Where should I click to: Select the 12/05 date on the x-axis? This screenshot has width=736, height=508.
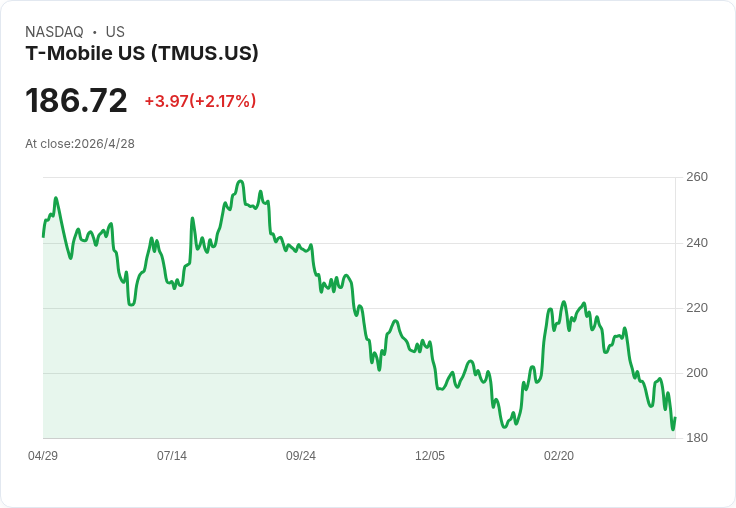[430, 456]
